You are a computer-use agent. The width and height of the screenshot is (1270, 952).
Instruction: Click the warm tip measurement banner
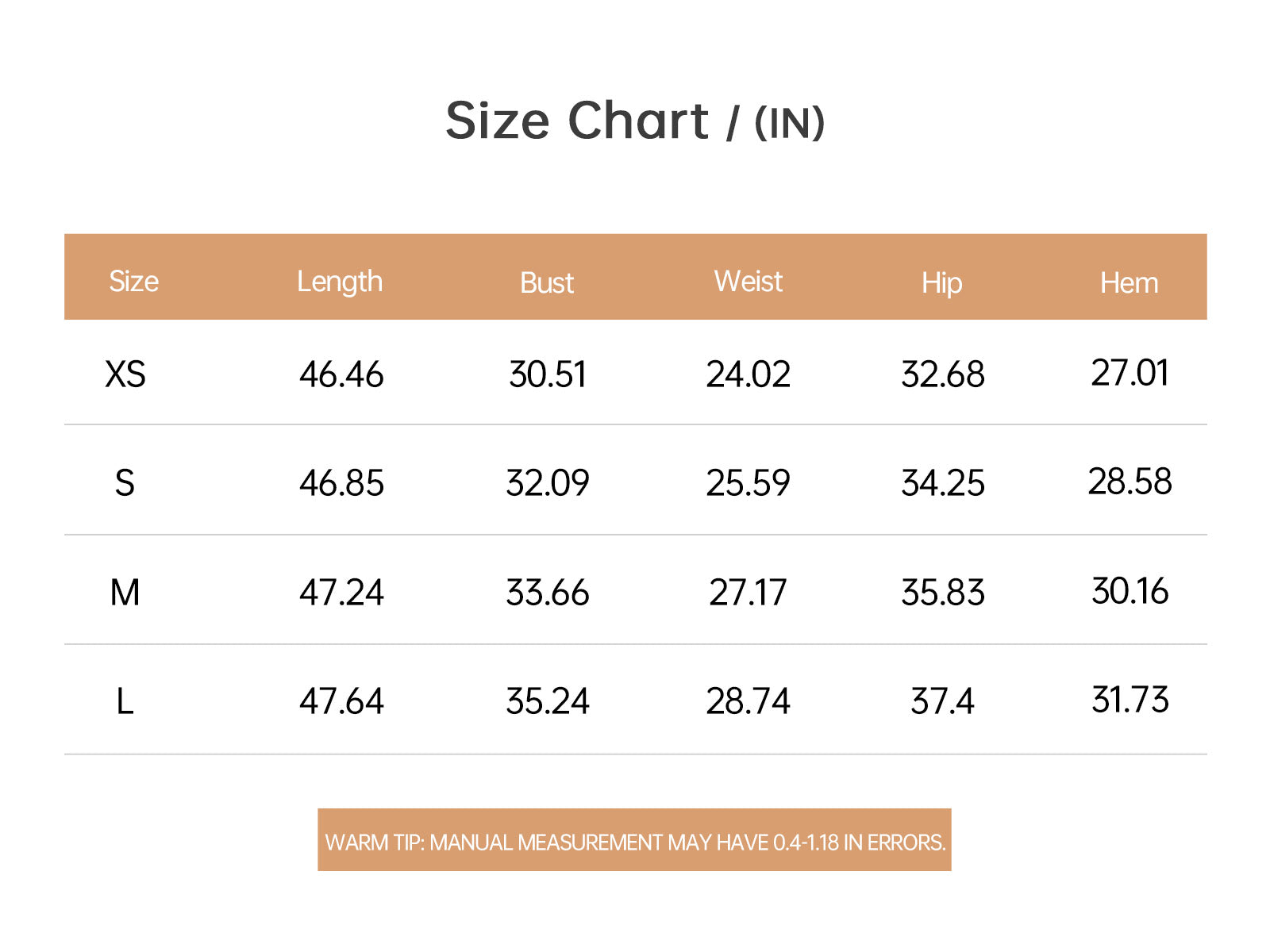pyautogui.click(x=634, y=841)
